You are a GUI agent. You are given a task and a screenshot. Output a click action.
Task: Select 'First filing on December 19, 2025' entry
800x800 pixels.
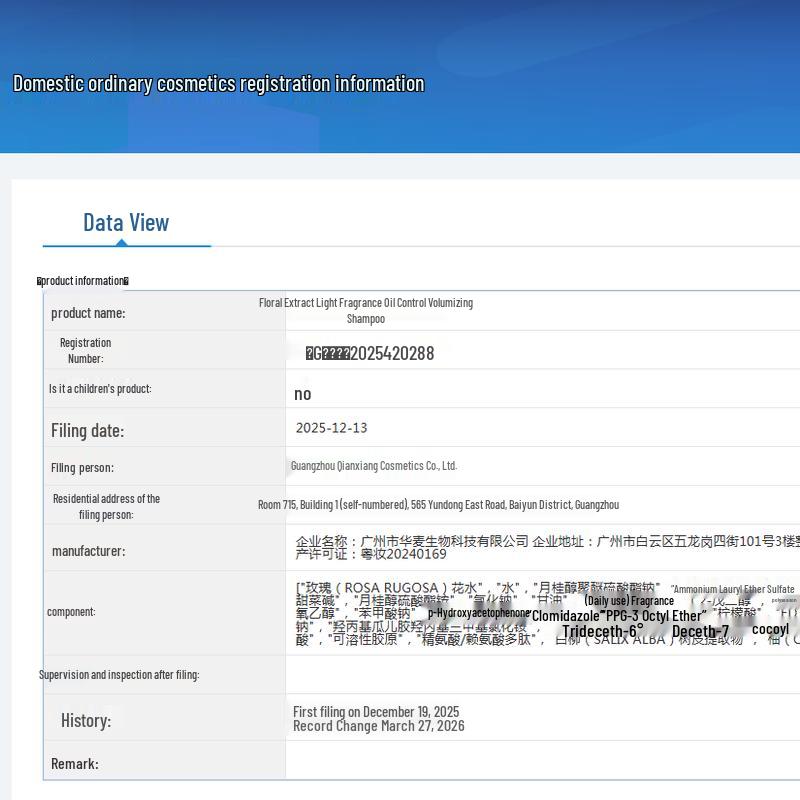(x=376, y=711)
